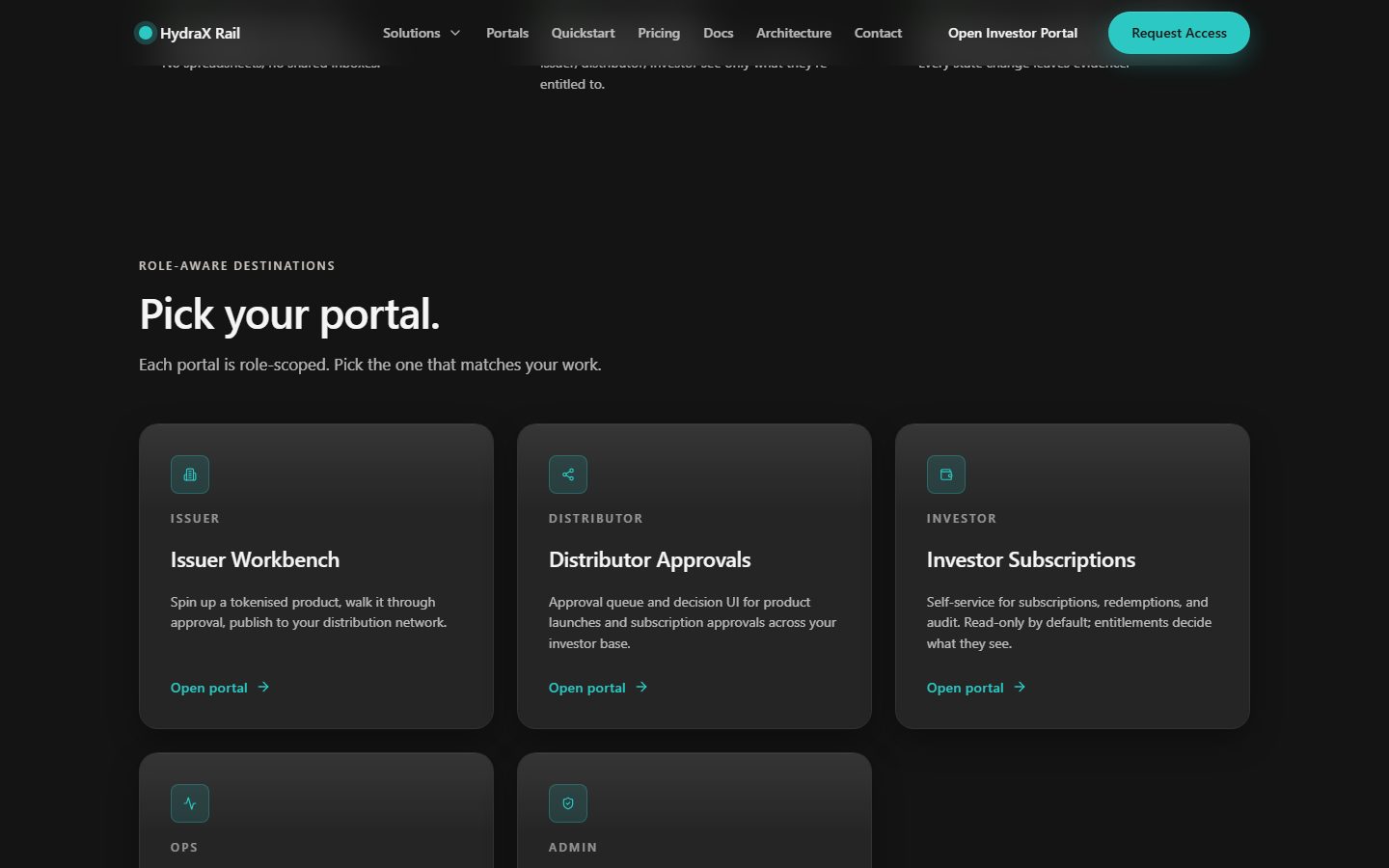Click the DISTRIBUTOR role label
1389x868 pixels.
click(x=595, y=518)
